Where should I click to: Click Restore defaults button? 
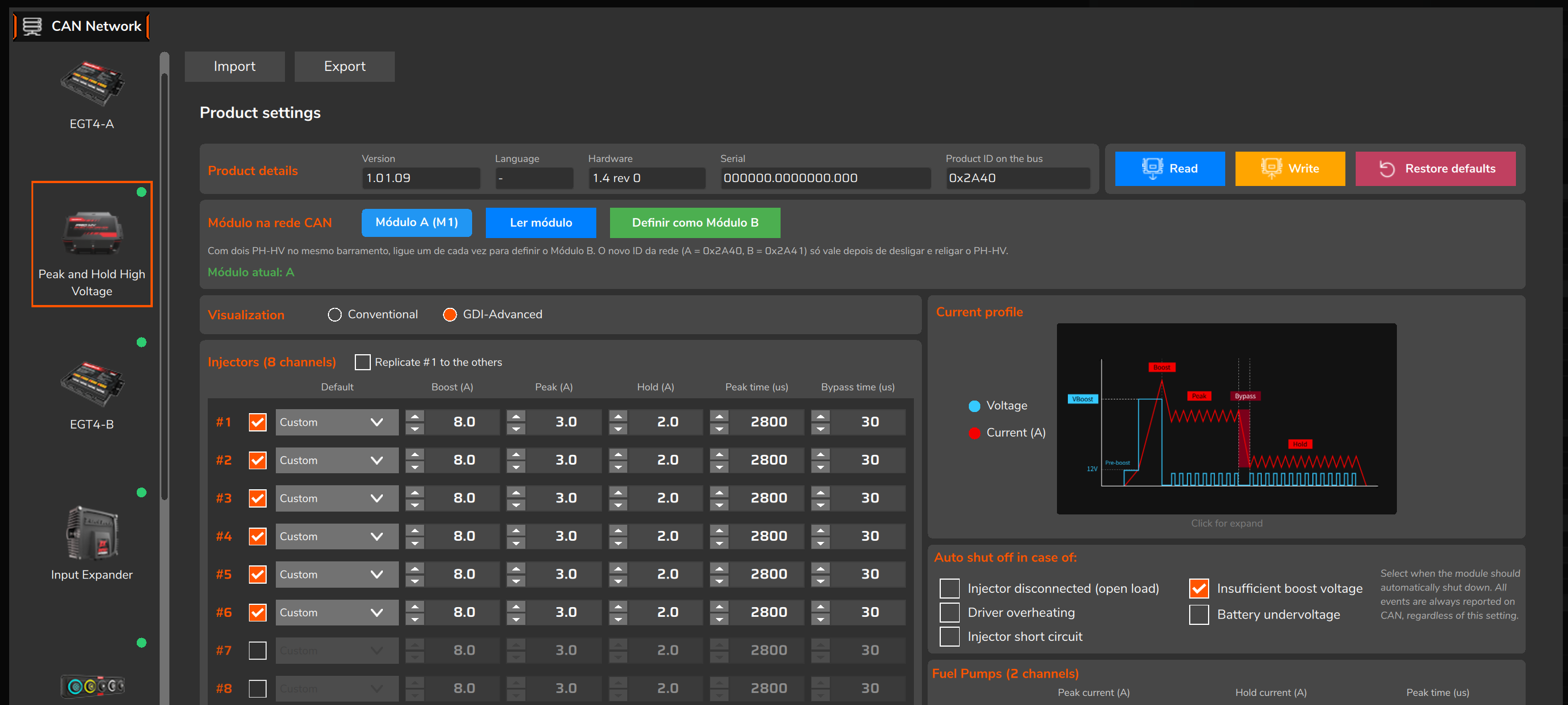[x=1435, y=169]
